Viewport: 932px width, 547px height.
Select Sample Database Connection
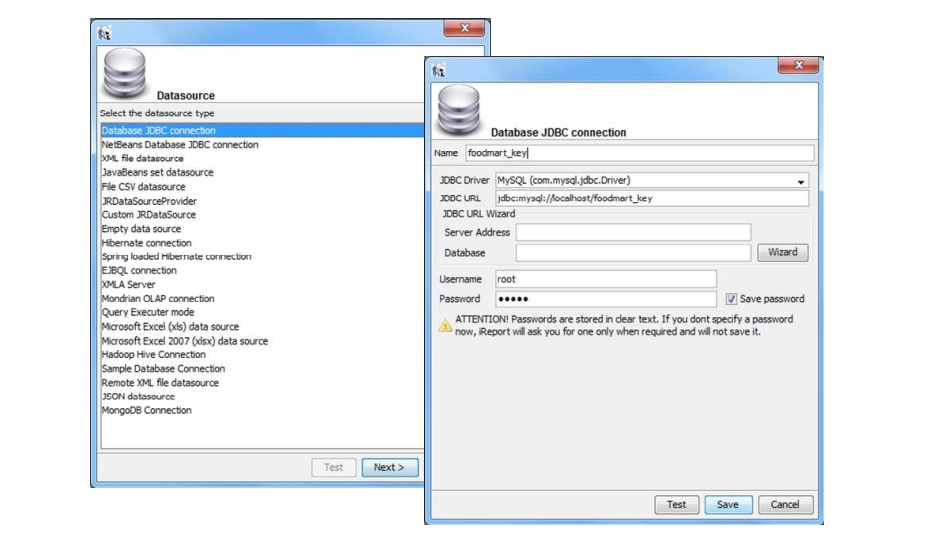(163, 369)
